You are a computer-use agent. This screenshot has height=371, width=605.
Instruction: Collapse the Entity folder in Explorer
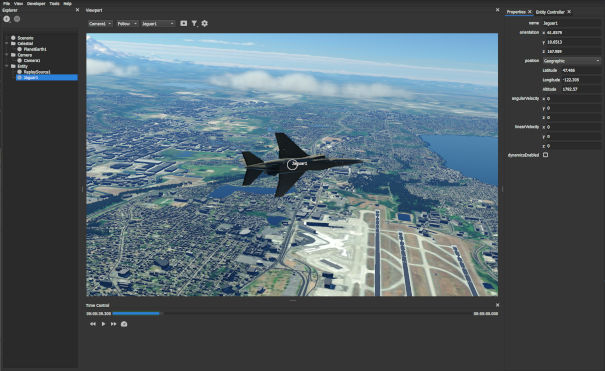7,66
